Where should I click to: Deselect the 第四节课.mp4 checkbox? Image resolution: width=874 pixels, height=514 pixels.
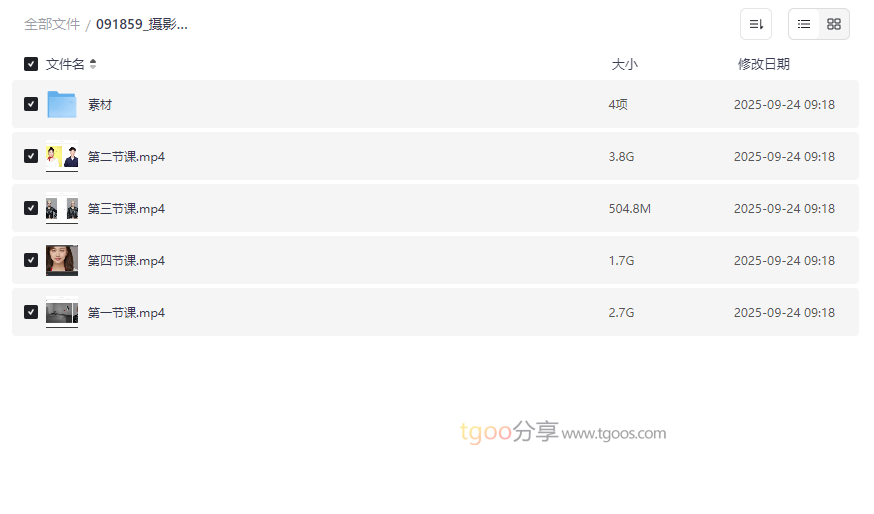coord(31,260)
